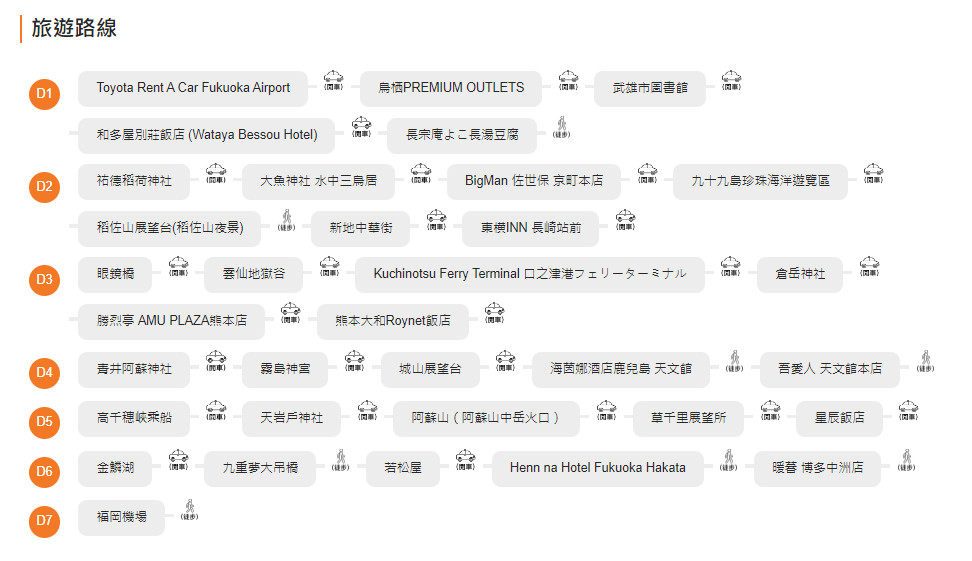
Task: Open 和多屋別莊飯店 (Wataya Bessou Hotel) stop
Action: [x=207, y=135]
